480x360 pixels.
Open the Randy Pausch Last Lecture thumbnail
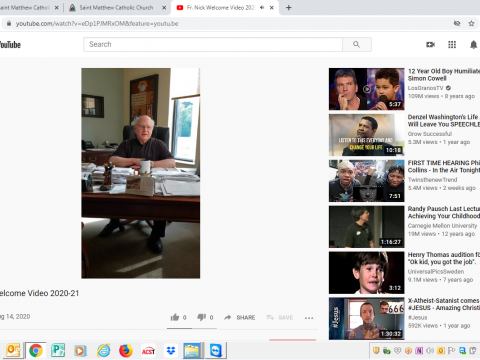click(366, 227)
